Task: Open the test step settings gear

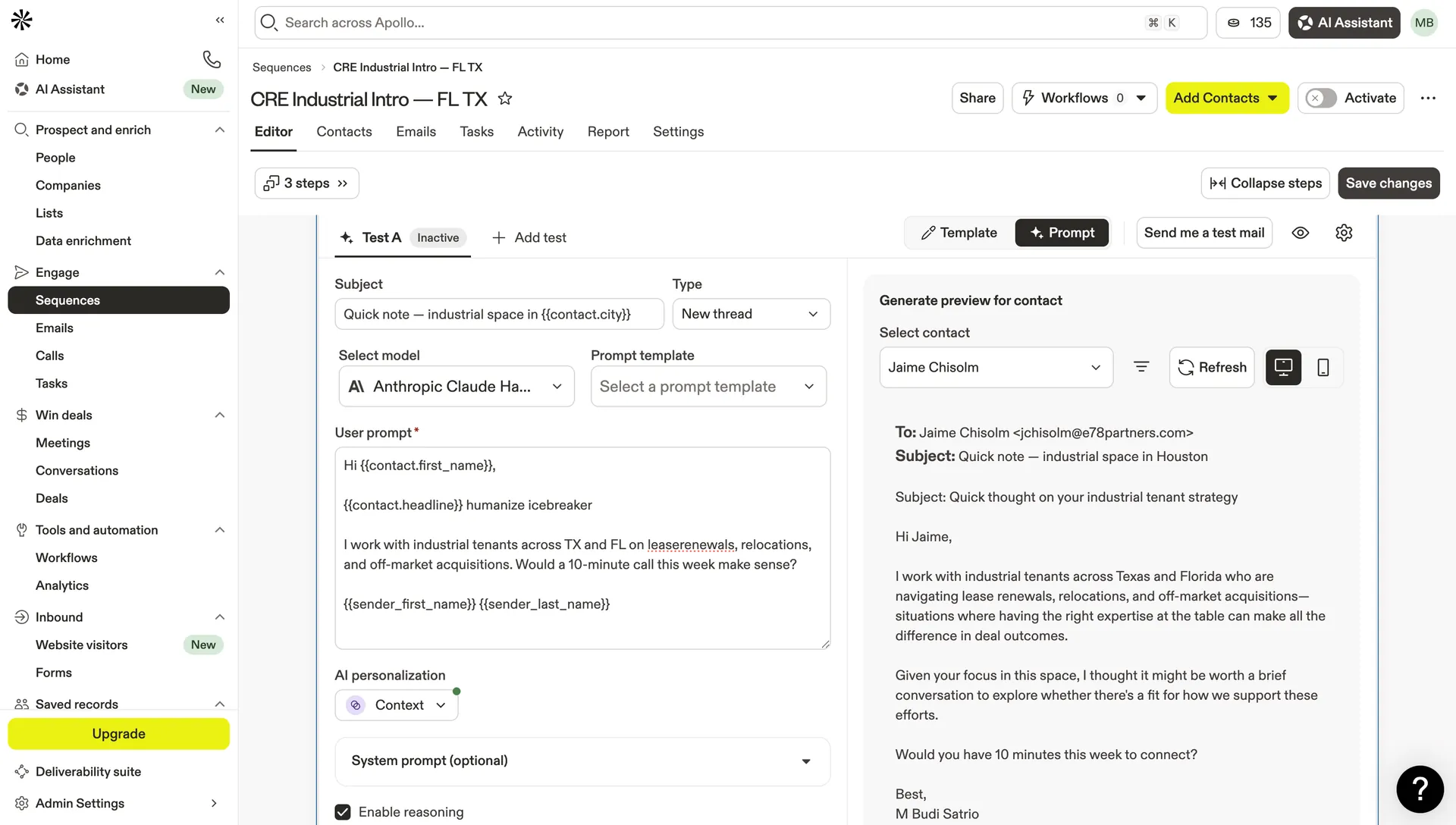Action: click(x=1344, y=233)
